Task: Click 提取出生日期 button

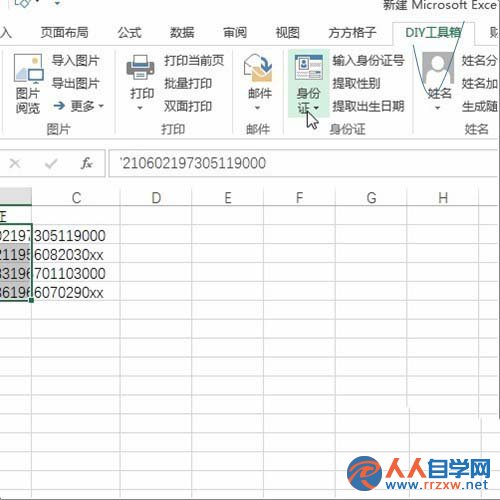Action: point(368,106)
